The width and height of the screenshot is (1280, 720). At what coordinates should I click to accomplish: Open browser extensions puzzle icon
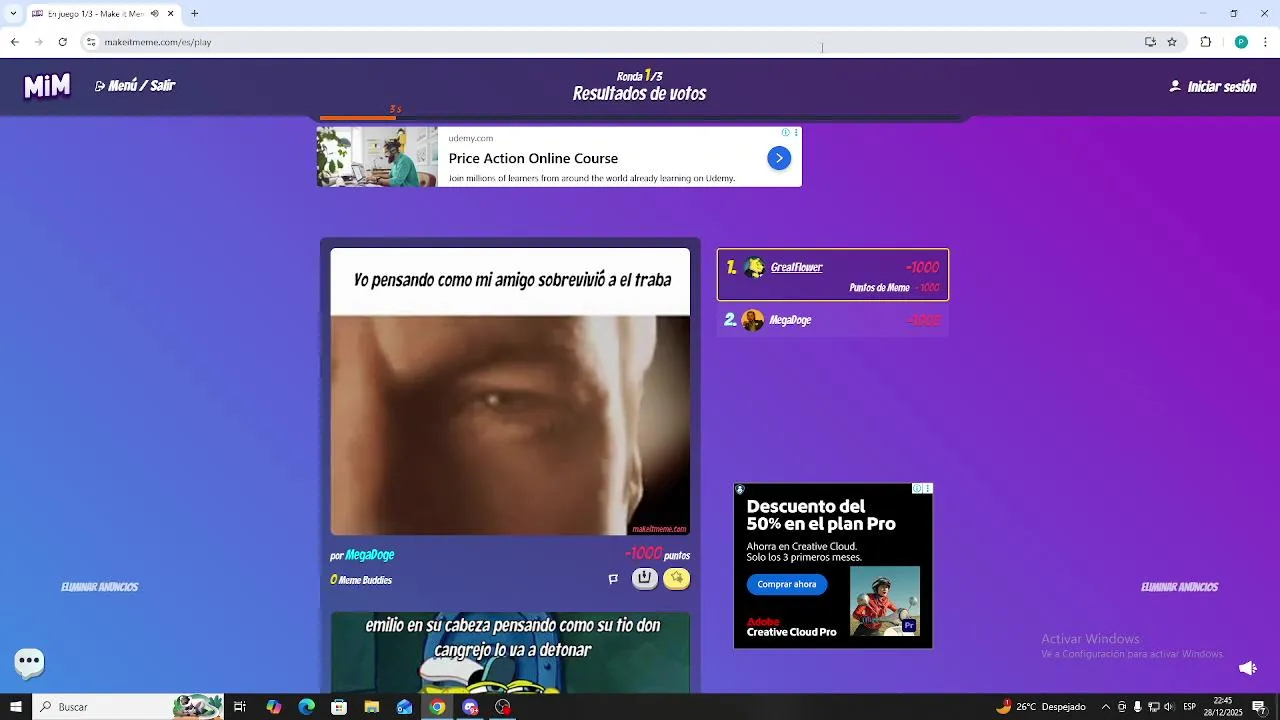[1206, 42]
